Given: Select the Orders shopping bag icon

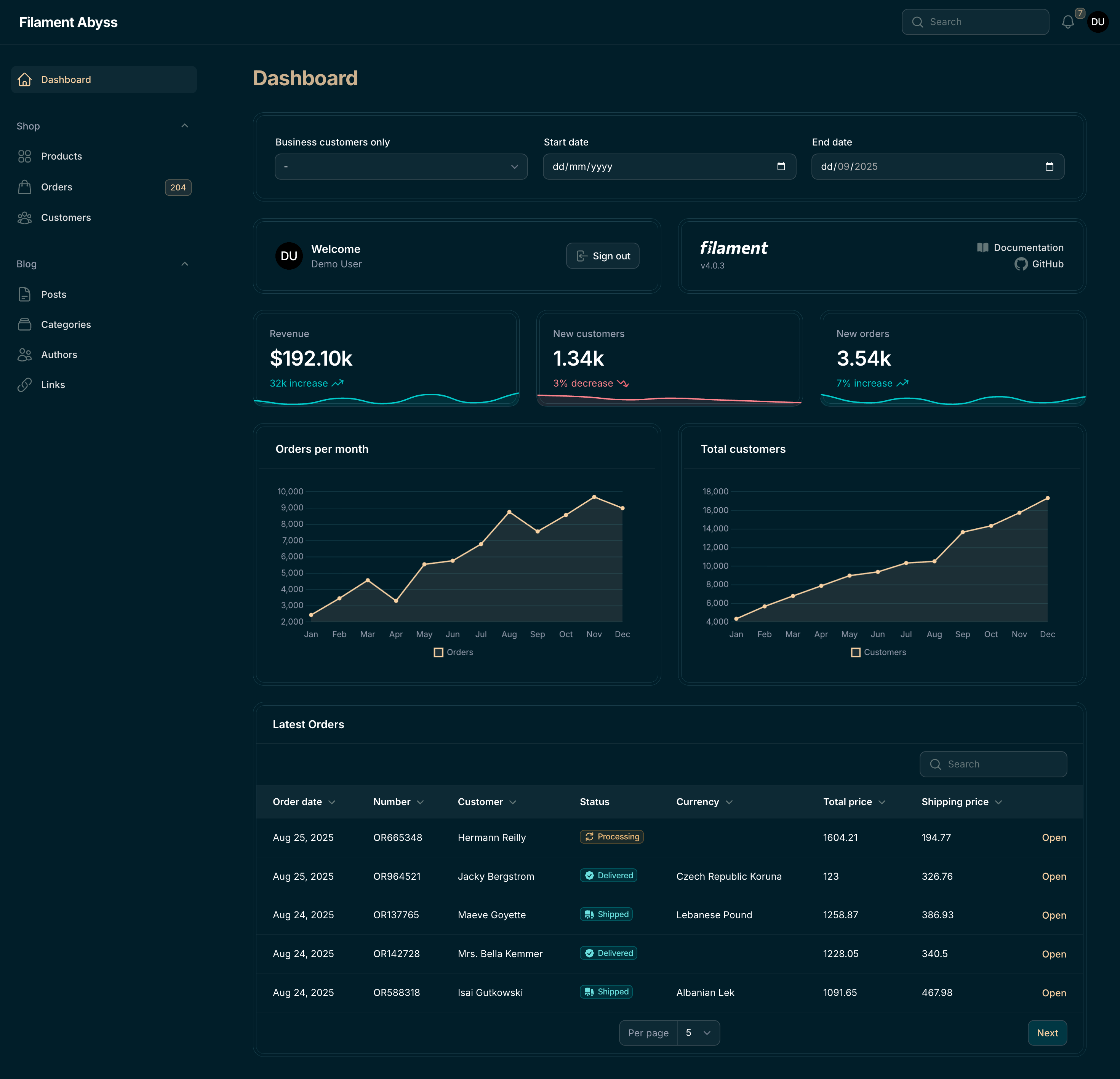Looking at the screenshot, I should pyautogui.click(x=24, y=187).
